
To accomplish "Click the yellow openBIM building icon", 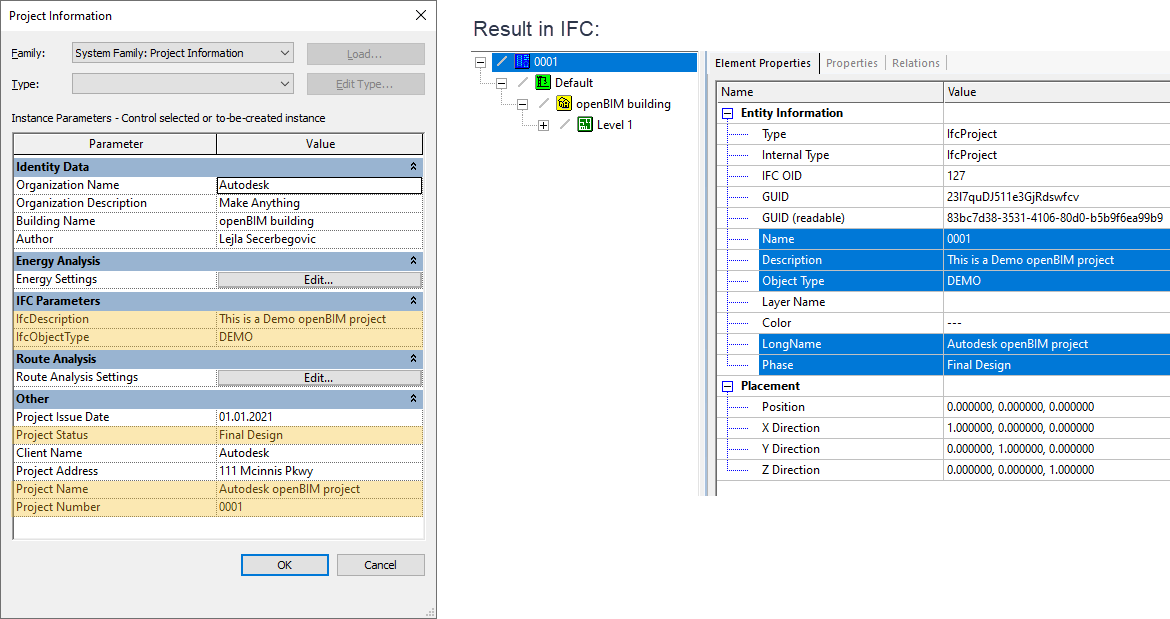I will pos(564,104).
